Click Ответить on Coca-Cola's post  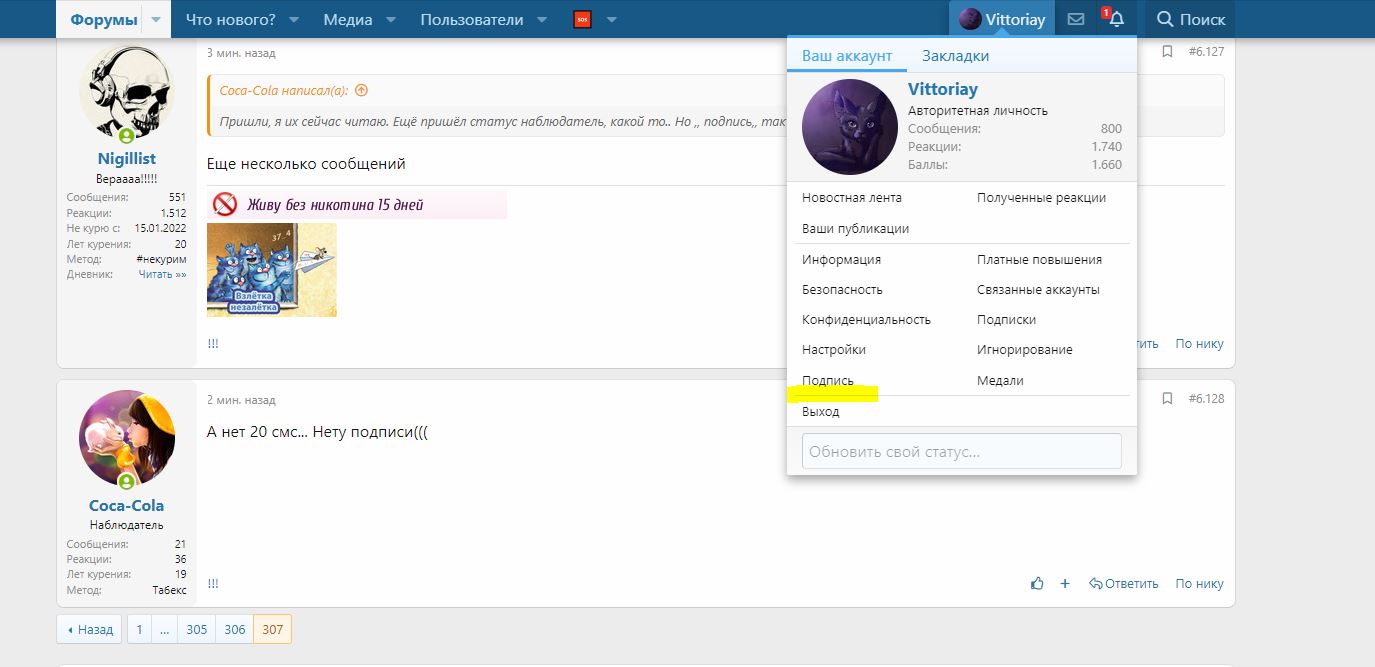[1123, 584]
